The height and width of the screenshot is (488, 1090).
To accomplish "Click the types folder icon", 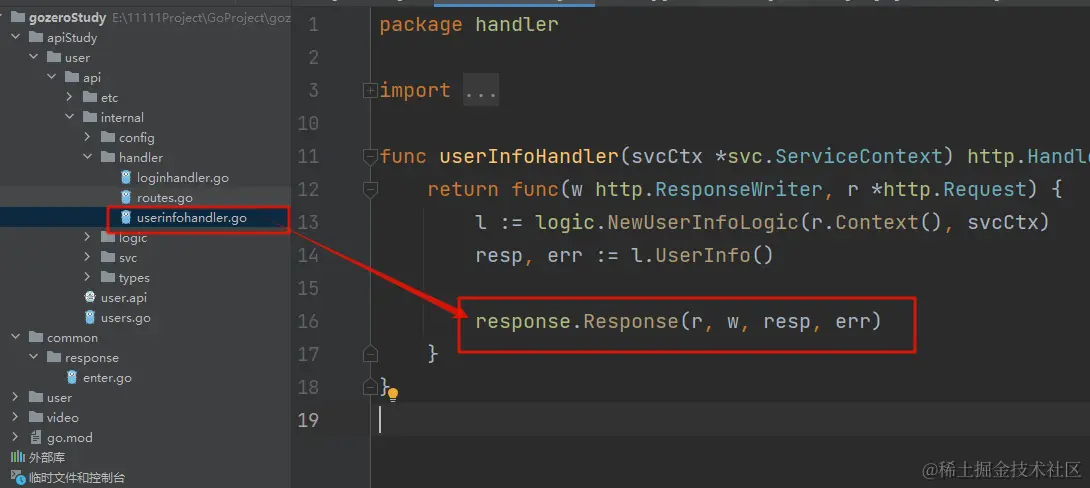I will tap(108, 277).
